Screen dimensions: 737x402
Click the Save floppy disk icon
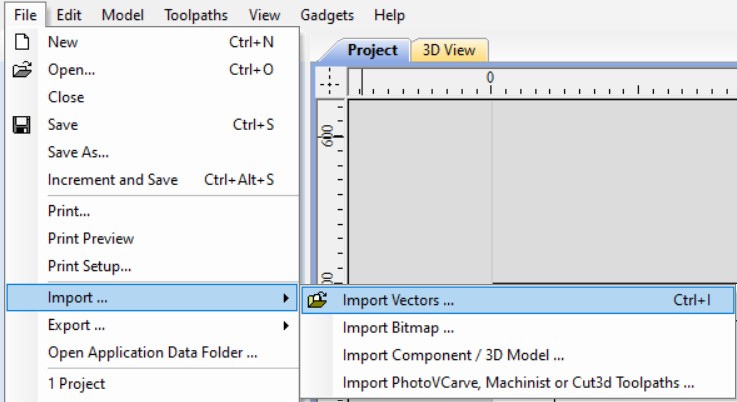tap(21, 125)
